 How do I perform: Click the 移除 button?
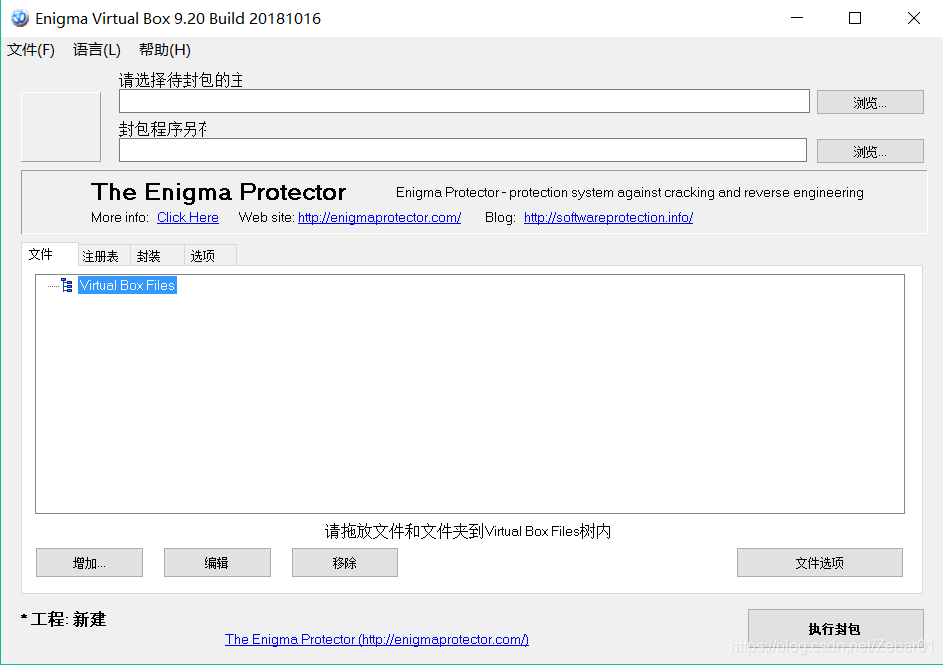(x=345, y=562)
